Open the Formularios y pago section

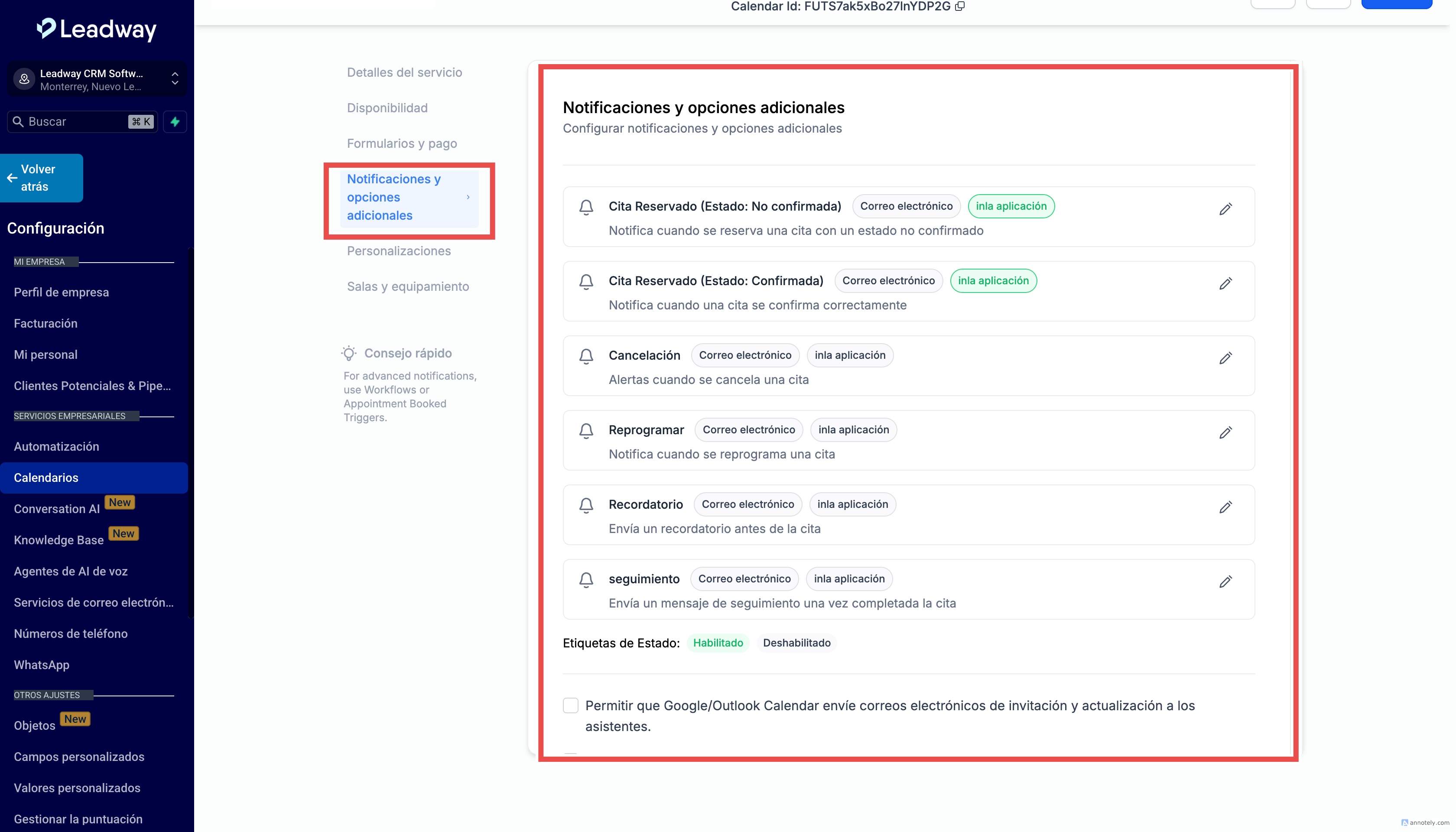(402, 143)
